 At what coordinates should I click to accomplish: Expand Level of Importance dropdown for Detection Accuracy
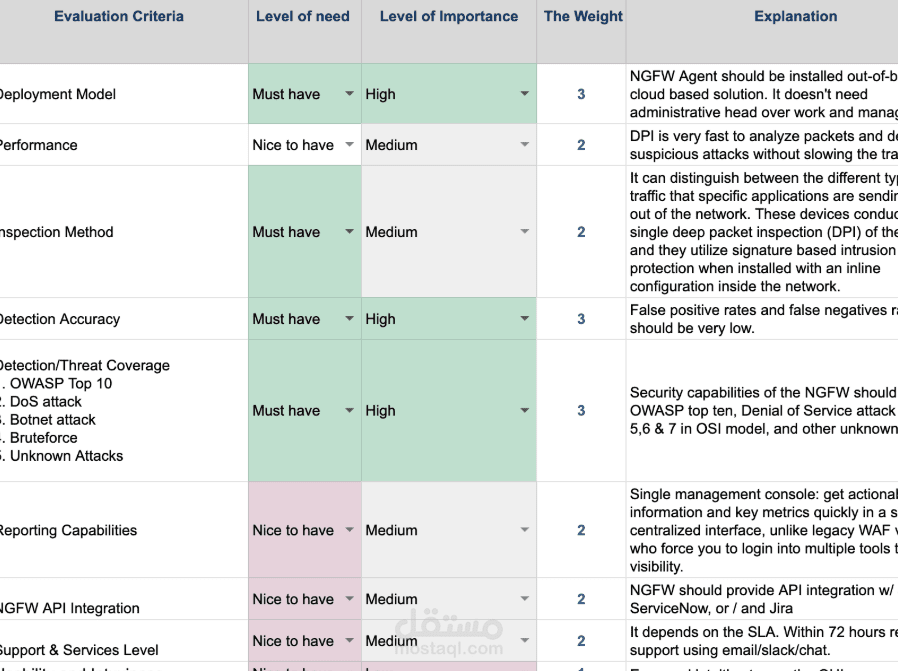[x=525, y=319]
